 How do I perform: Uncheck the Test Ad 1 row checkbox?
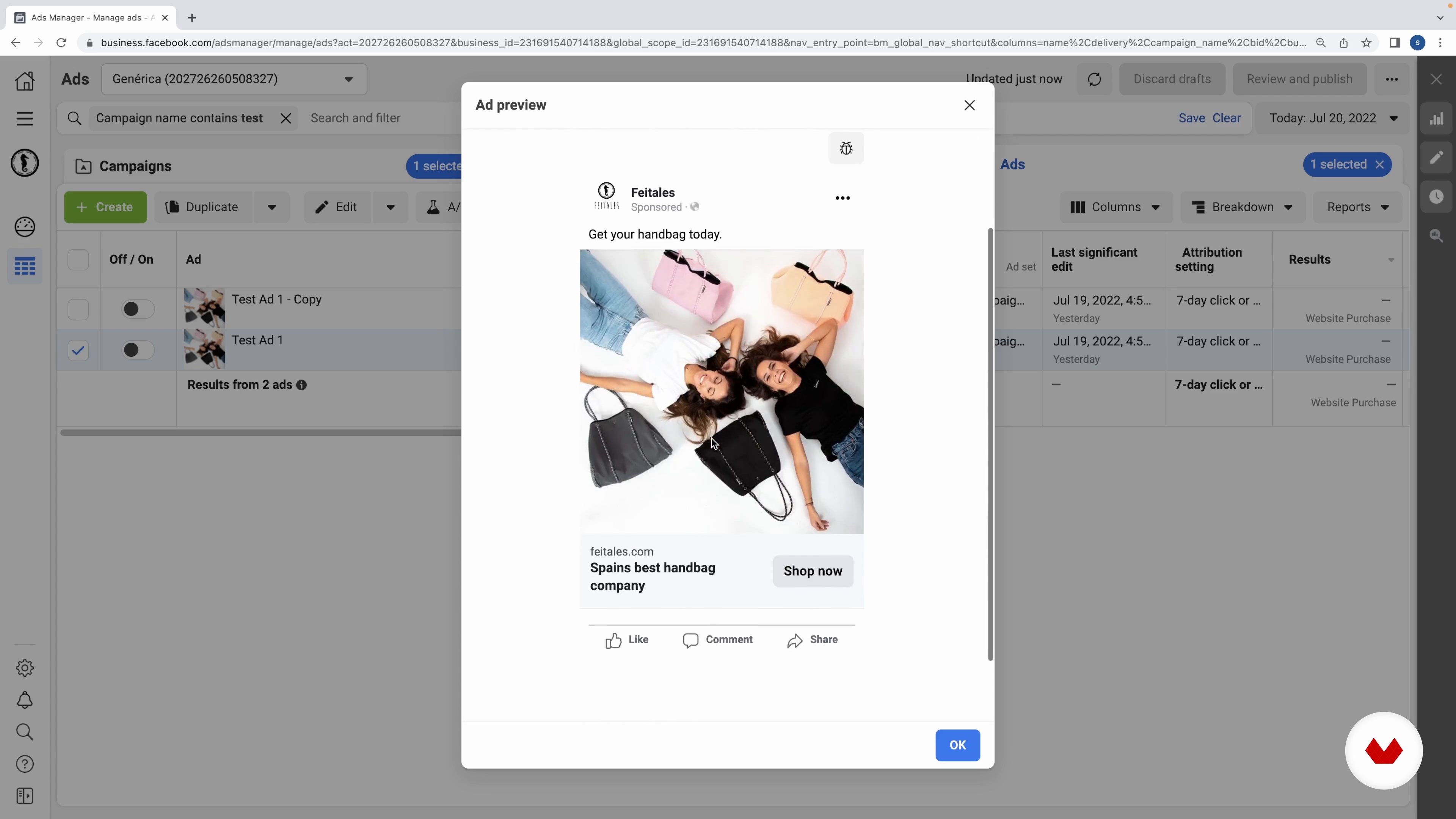click(78, 350)
